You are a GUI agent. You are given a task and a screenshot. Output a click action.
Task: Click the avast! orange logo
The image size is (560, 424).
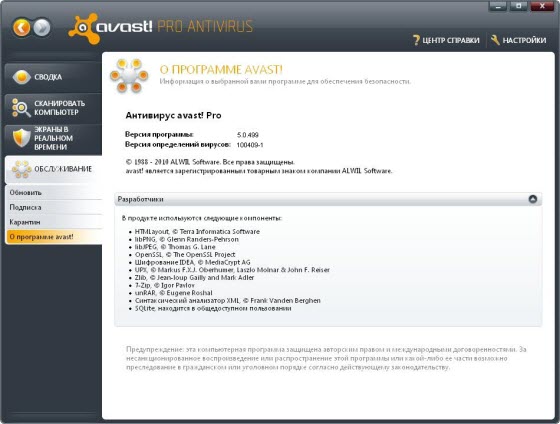[84, 29]
